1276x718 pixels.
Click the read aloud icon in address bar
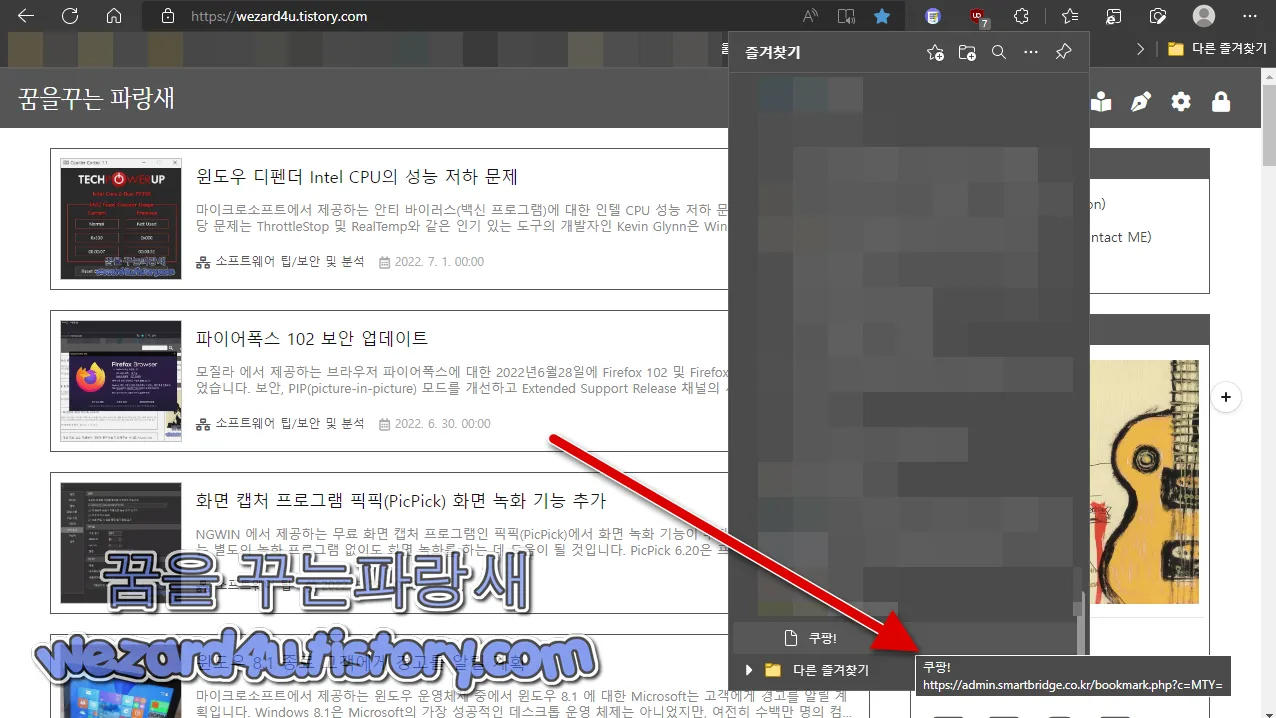(x=809, y=16)
